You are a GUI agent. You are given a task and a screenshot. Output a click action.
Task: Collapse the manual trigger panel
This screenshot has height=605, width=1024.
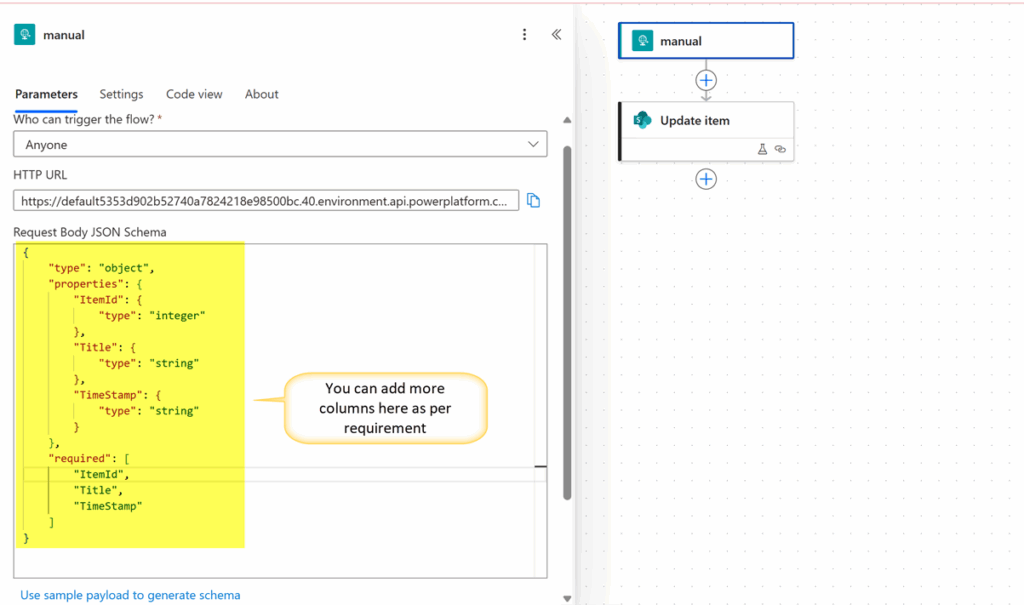(x=557, y=35)
